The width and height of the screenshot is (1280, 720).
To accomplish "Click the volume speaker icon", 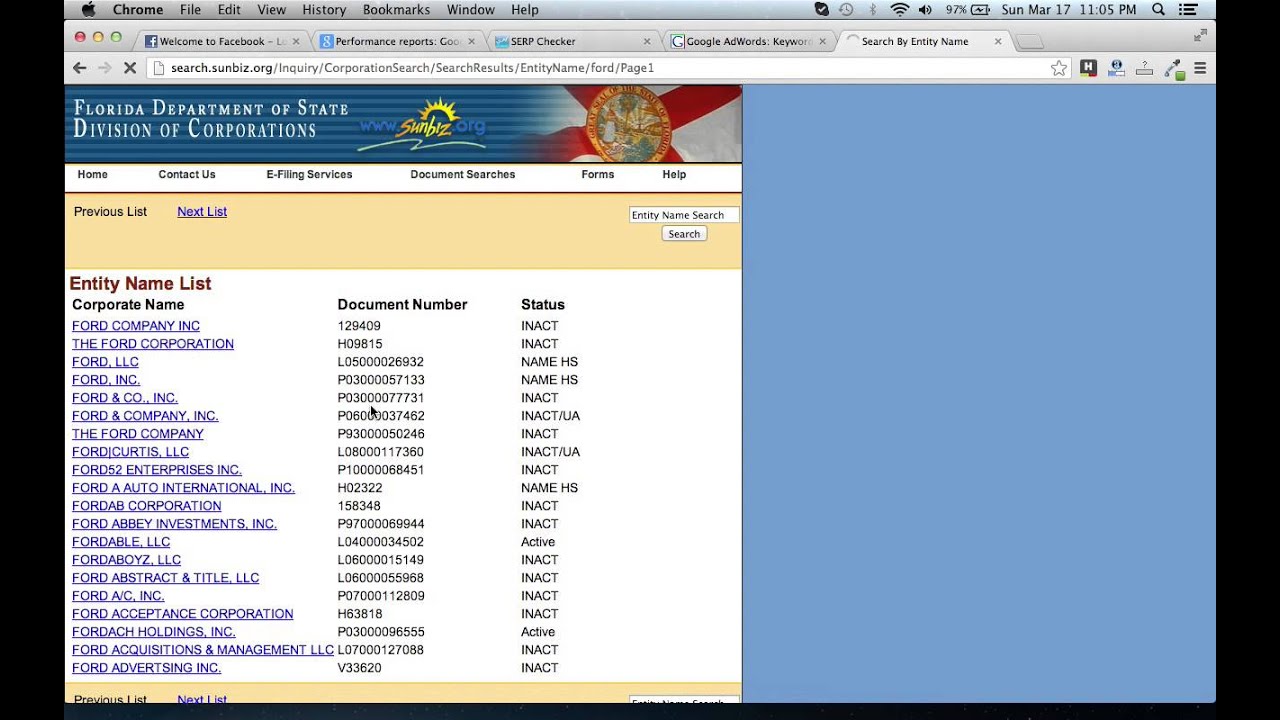I will coord(925,10).
